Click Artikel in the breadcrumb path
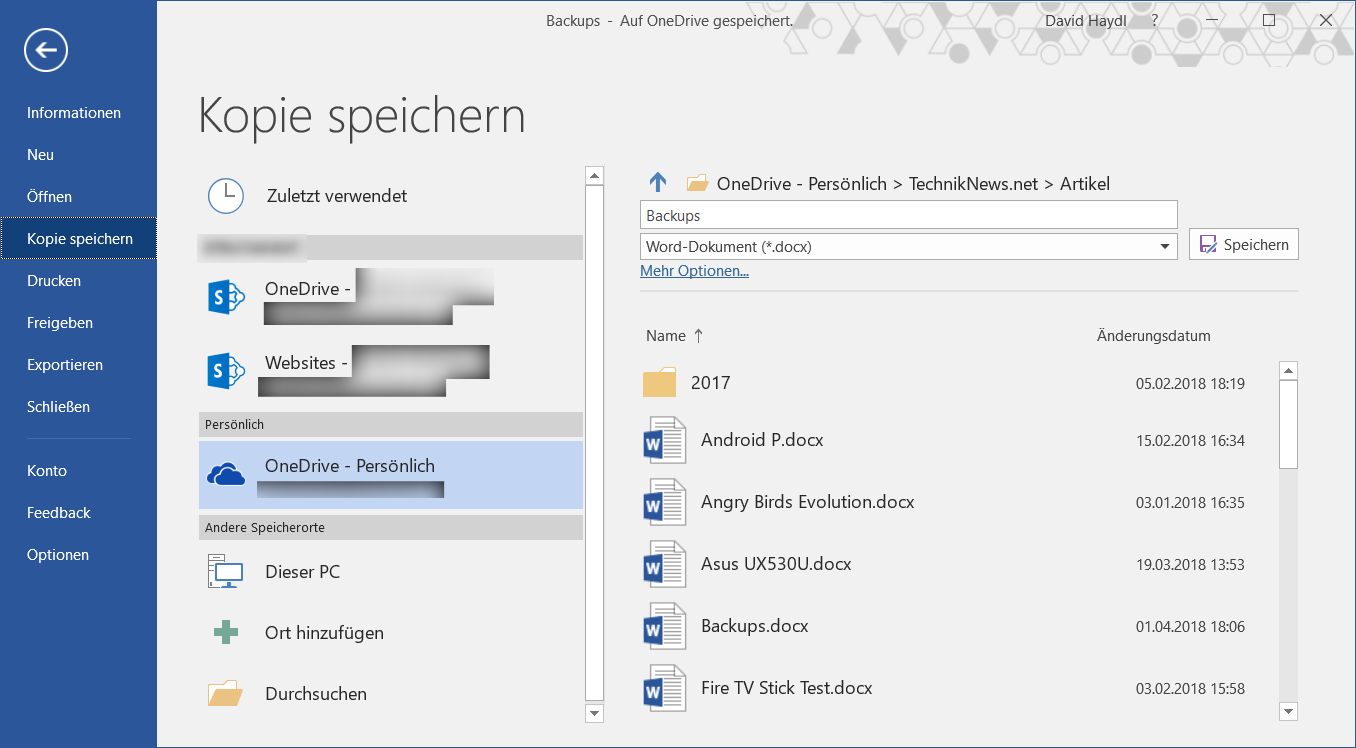 pos(1085,184)
